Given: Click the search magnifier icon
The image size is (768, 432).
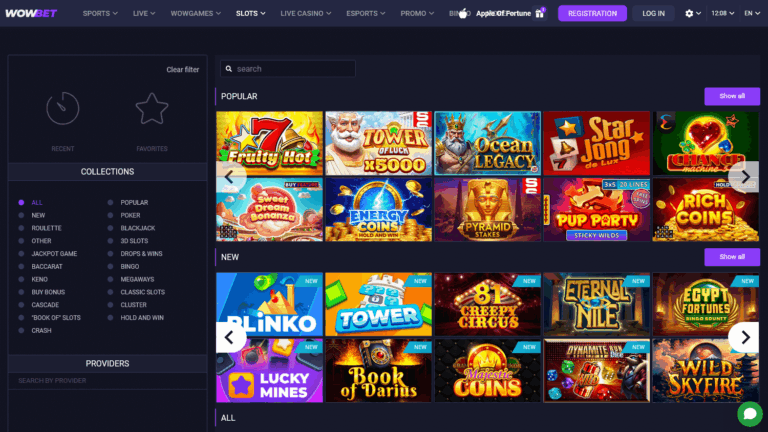Looking at the screenshot, I should pos(229,69).
